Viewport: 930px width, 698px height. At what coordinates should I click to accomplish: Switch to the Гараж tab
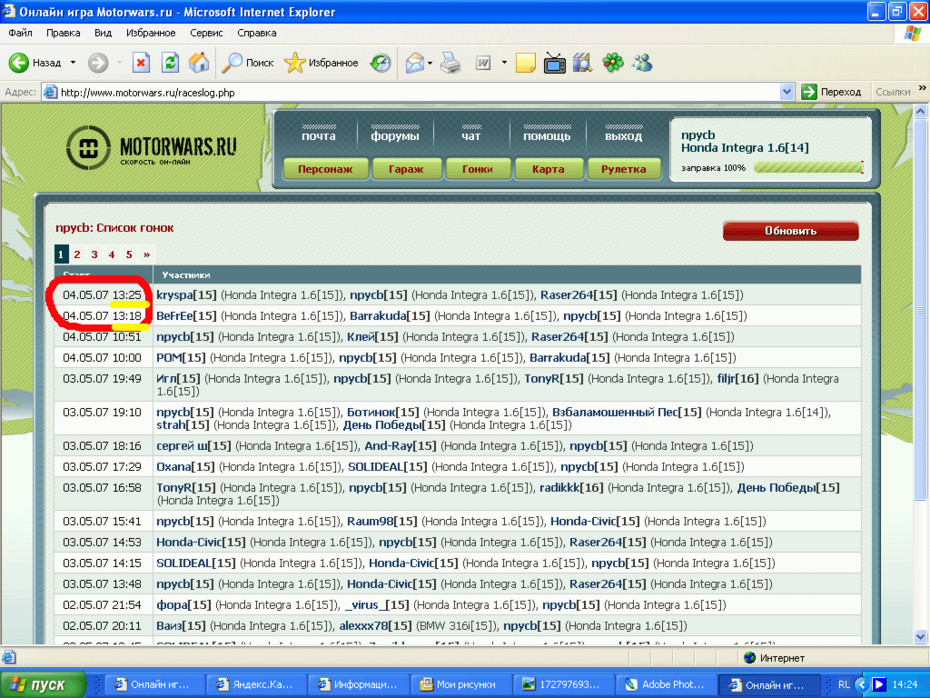(x=406, y=169)
